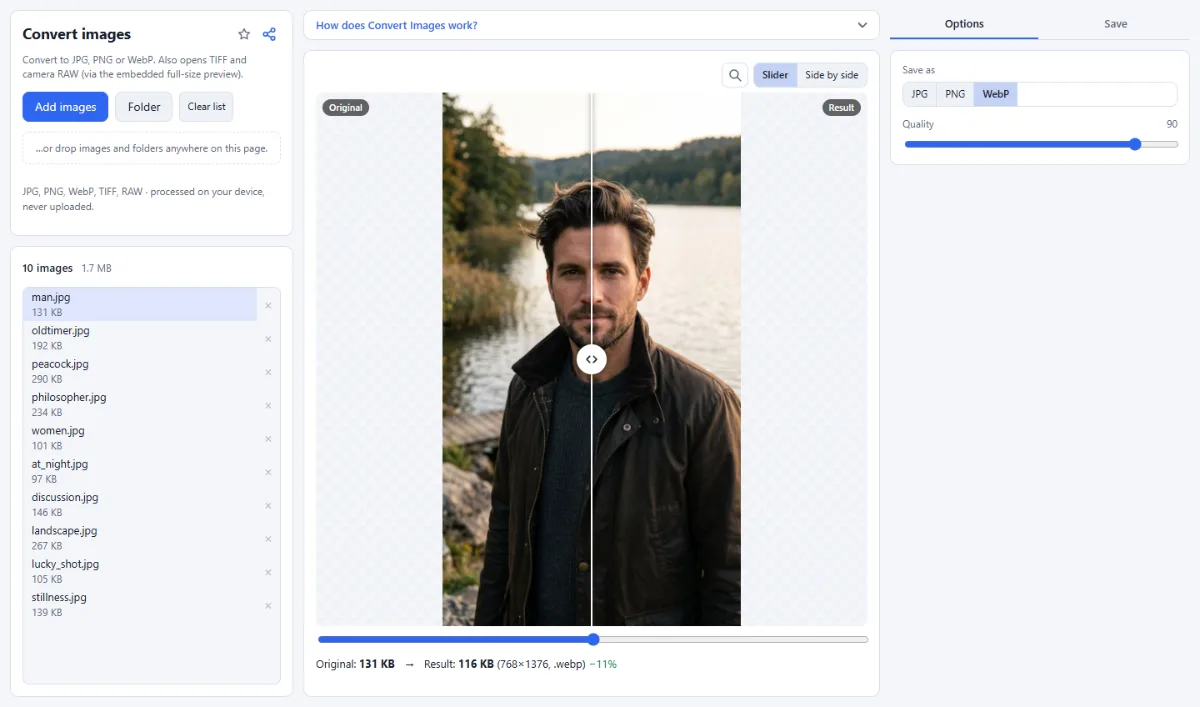Click the Original label badge on preview

point(346,107)
